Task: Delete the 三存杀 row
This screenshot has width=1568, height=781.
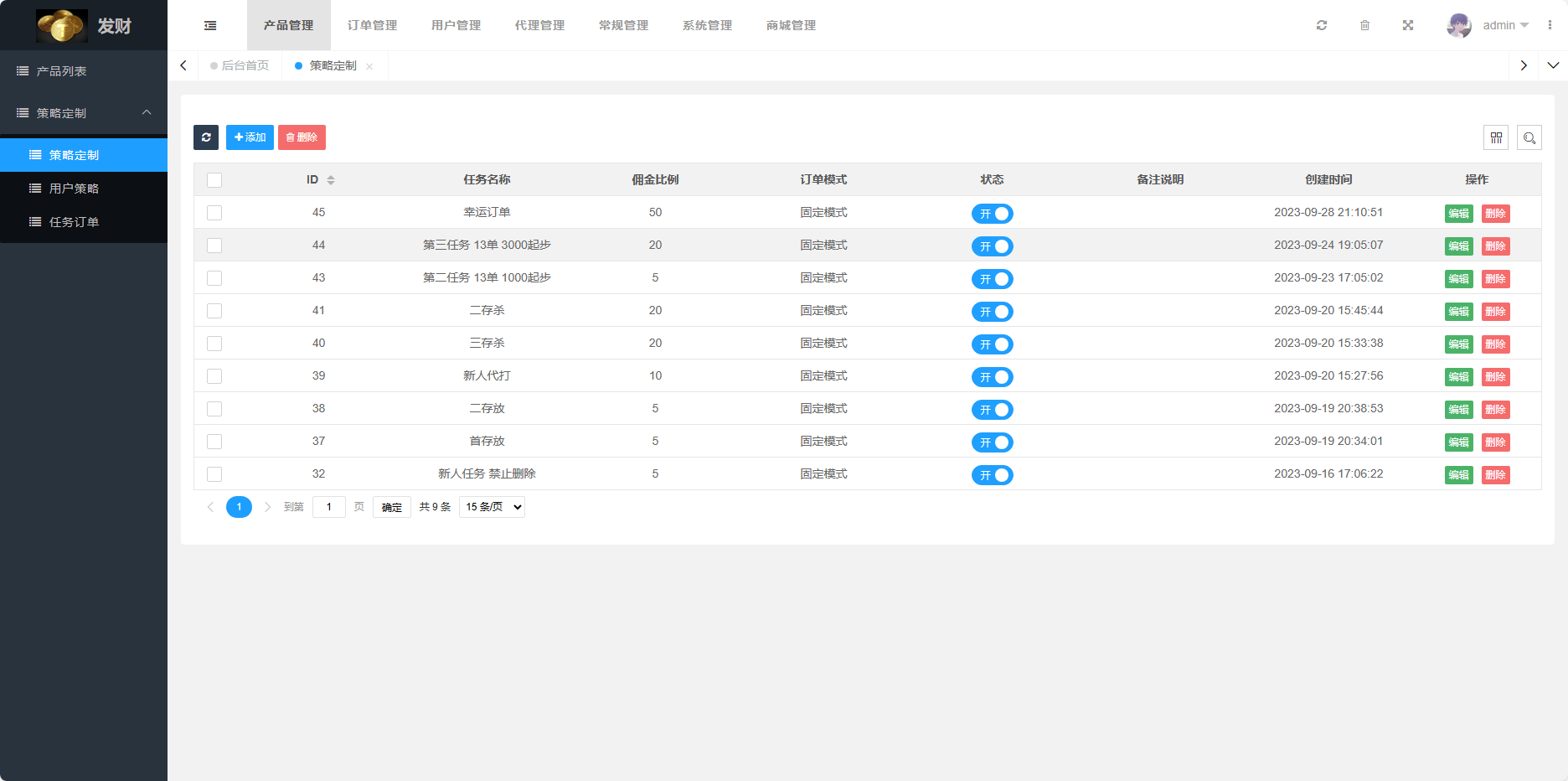Action: [x=1496, y=344]
